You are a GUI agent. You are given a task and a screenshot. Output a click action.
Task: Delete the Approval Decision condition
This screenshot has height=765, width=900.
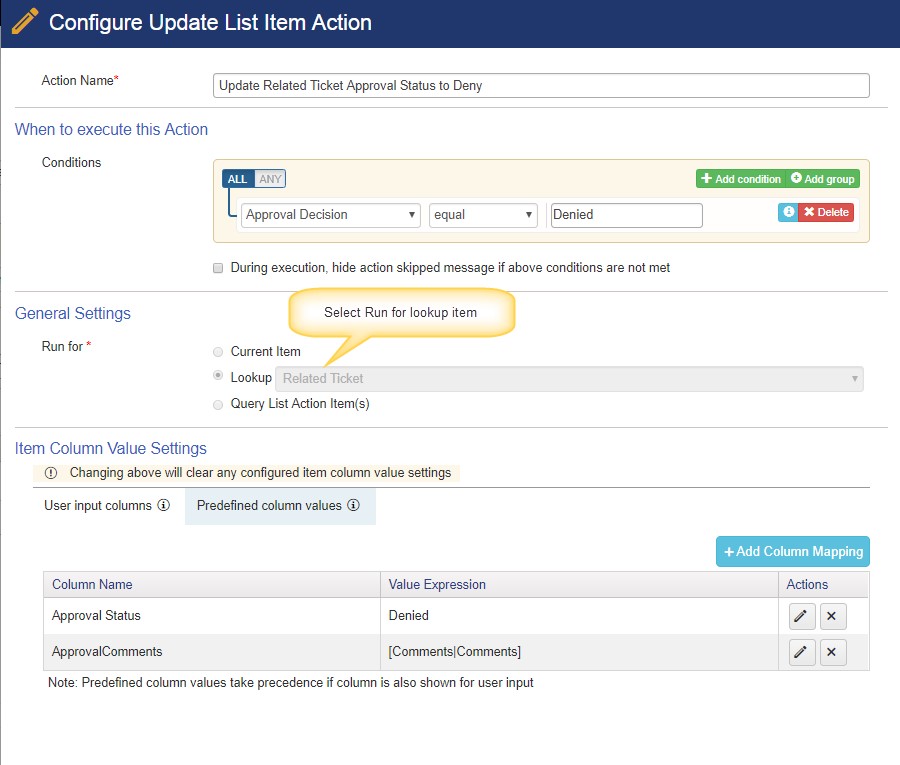(x=826, y=212)
